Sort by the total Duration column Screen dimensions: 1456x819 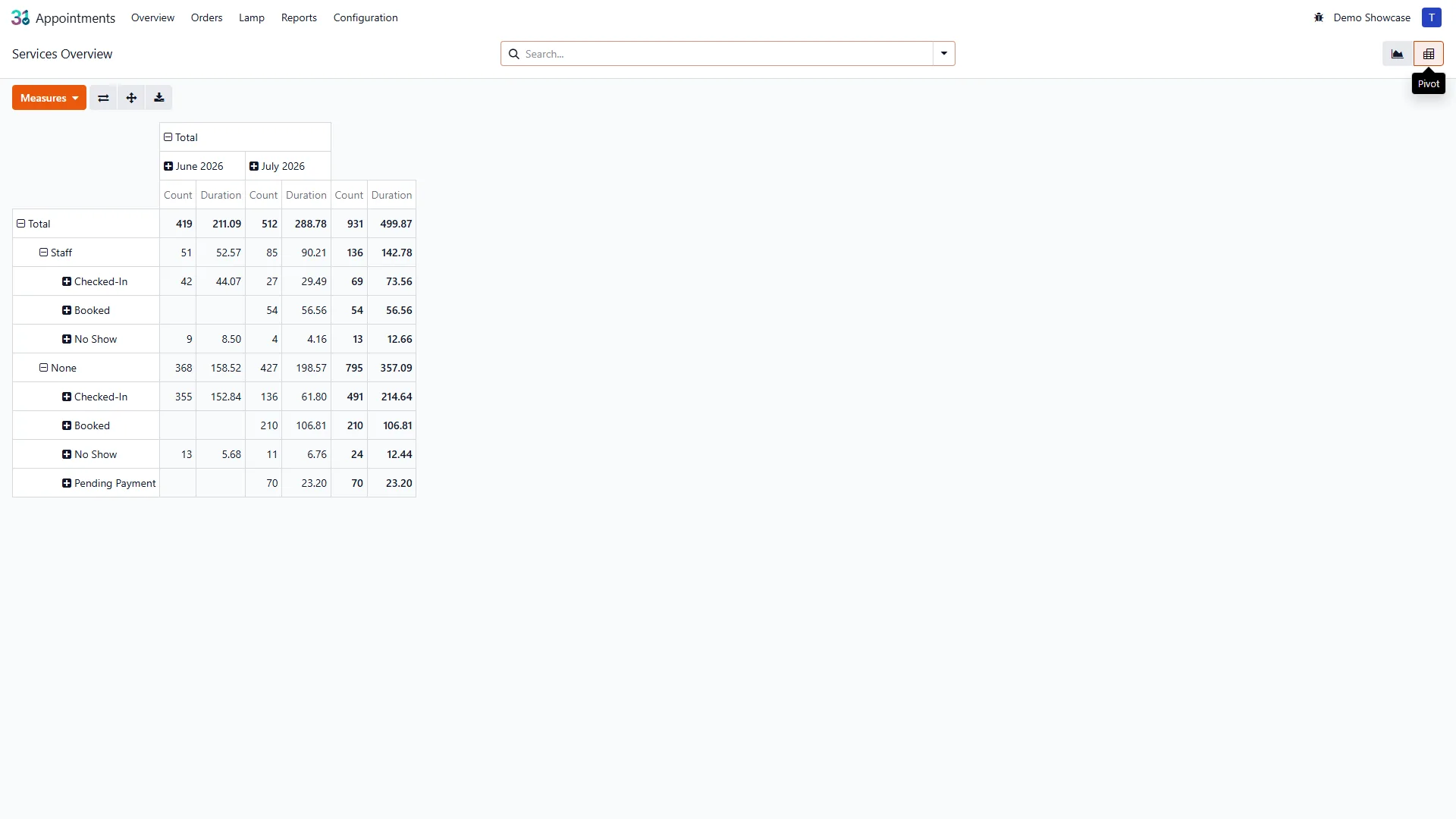392,195
